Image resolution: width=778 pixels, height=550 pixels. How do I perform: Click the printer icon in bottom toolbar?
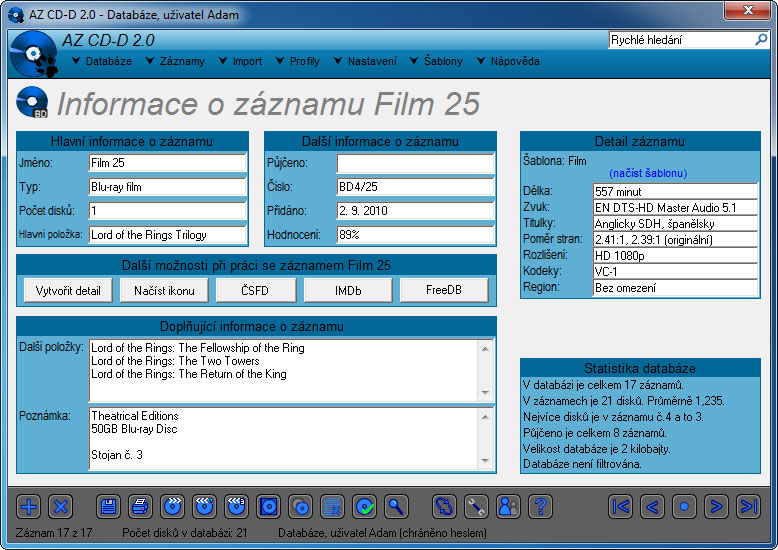[141, 506]
